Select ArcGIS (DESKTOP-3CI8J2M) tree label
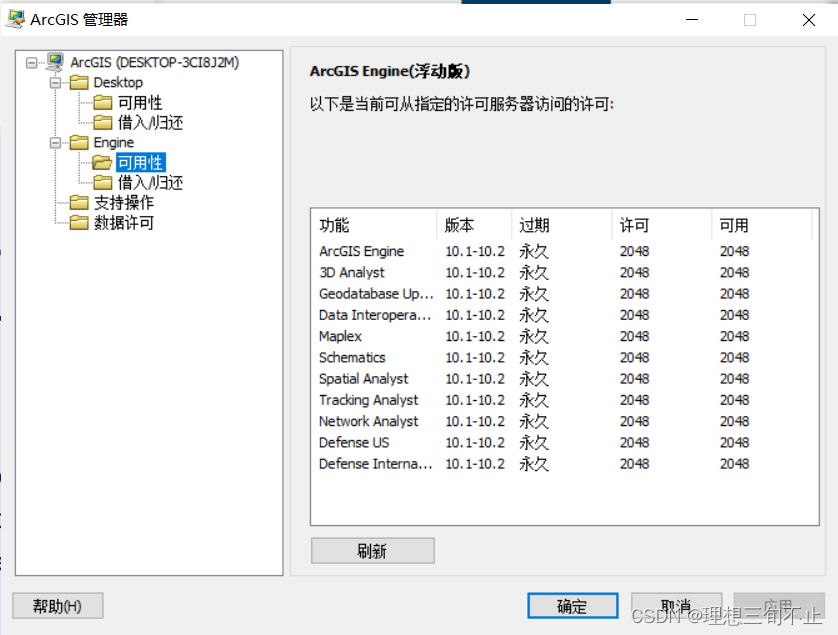 coord(154,63)
